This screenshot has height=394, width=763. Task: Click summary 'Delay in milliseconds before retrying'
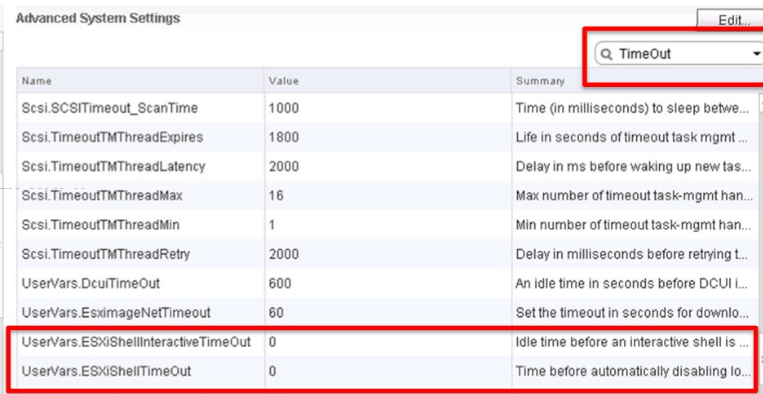(632, 254)
